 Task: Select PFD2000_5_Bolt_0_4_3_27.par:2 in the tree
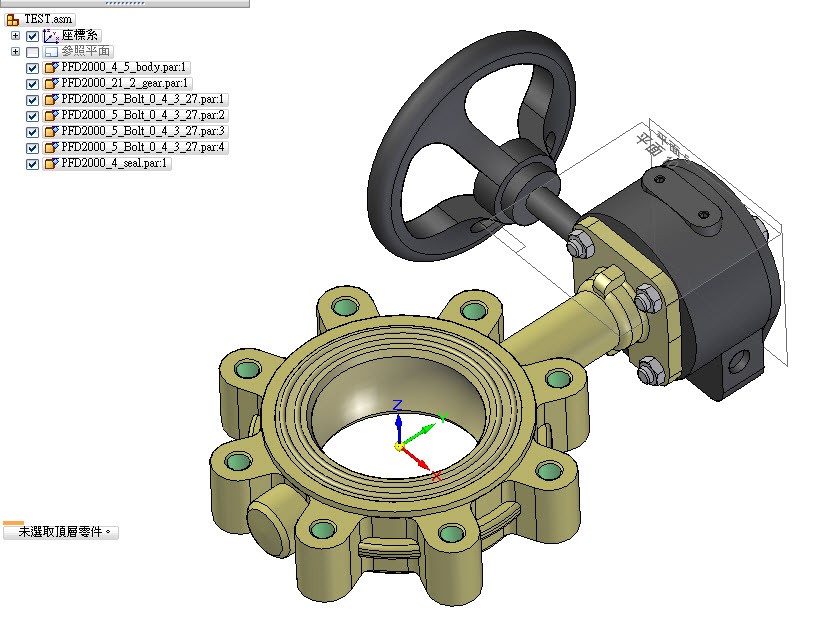click(x=144, y=116)
